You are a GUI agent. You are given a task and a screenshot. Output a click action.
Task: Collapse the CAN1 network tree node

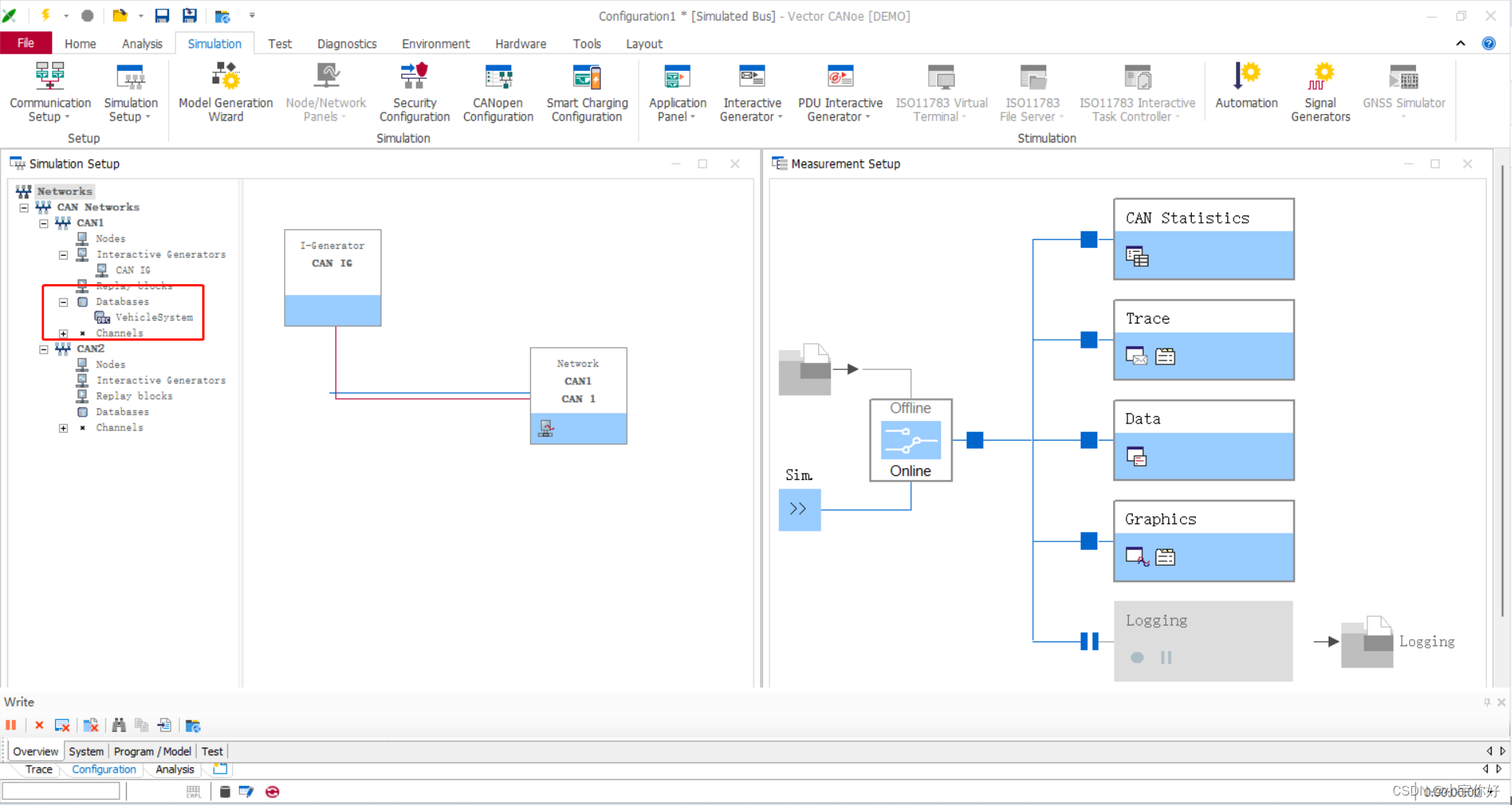tap(44, 223)
